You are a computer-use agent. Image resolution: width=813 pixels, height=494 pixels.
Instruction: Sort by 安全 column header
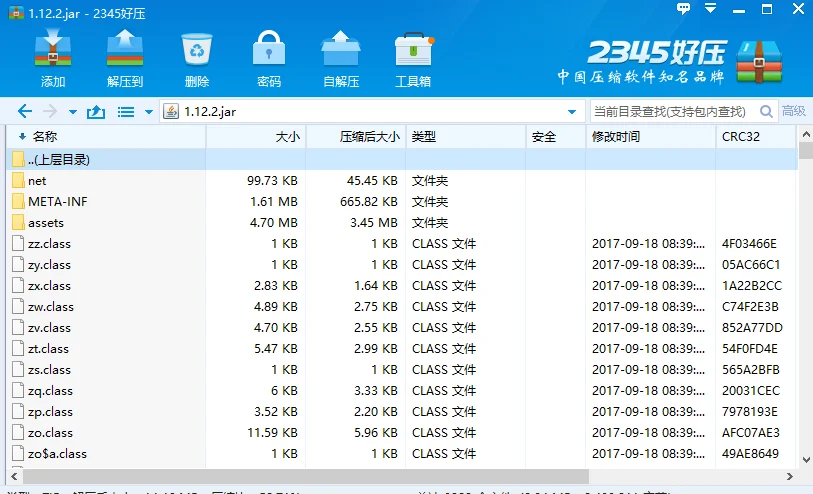556,137
